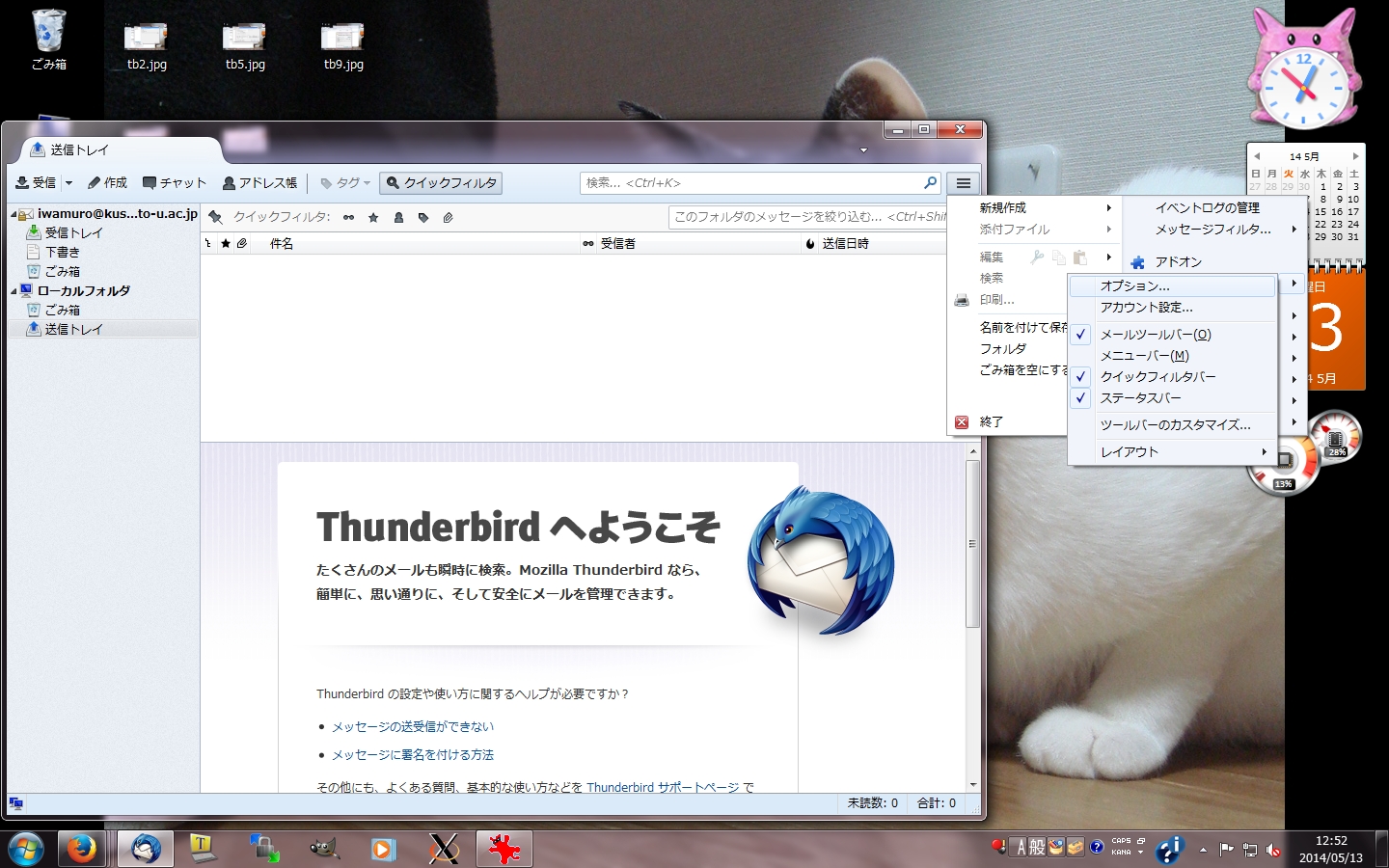
Task: Click the welcome page vertical scrollbar thumb
Action: coord(972,545)
